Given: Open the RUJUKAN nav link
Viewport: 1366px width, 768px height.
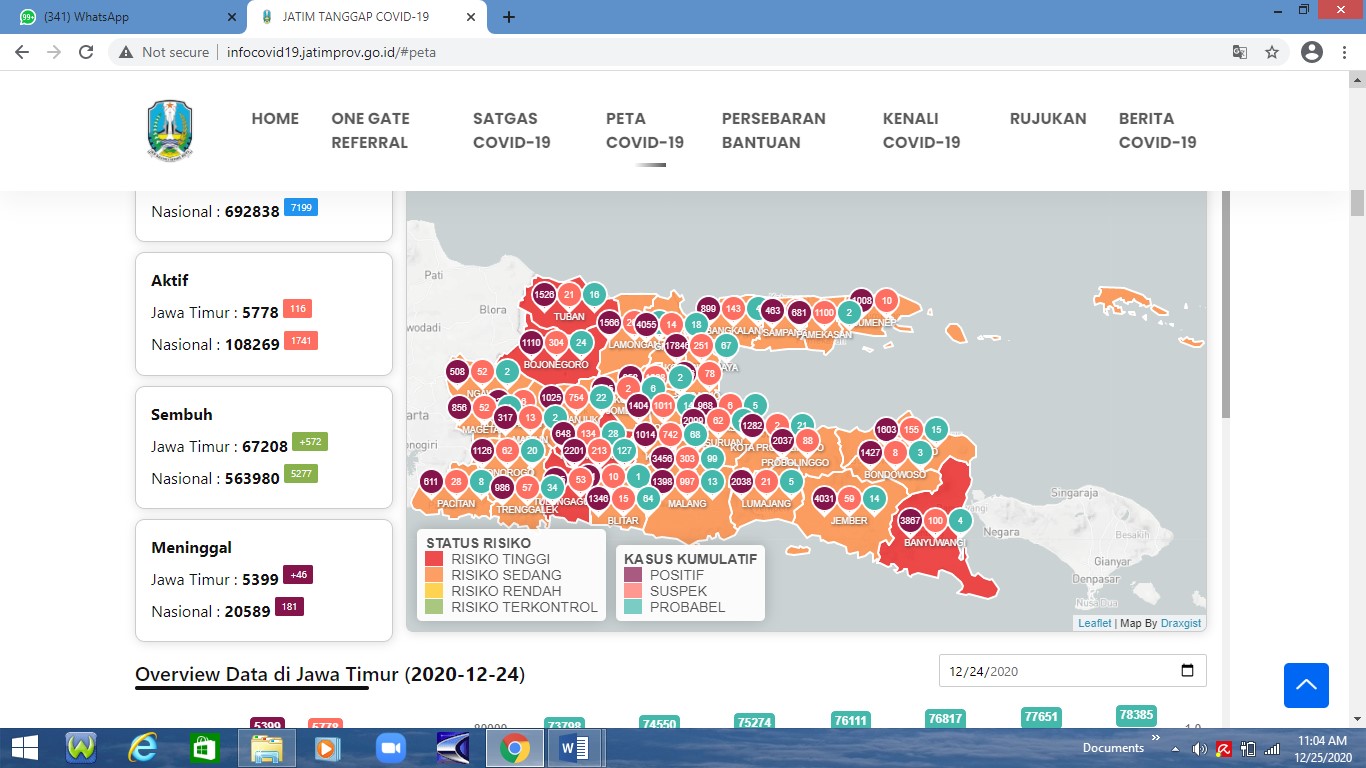Looking at the screenshot, I should [x=1048, y=118].
